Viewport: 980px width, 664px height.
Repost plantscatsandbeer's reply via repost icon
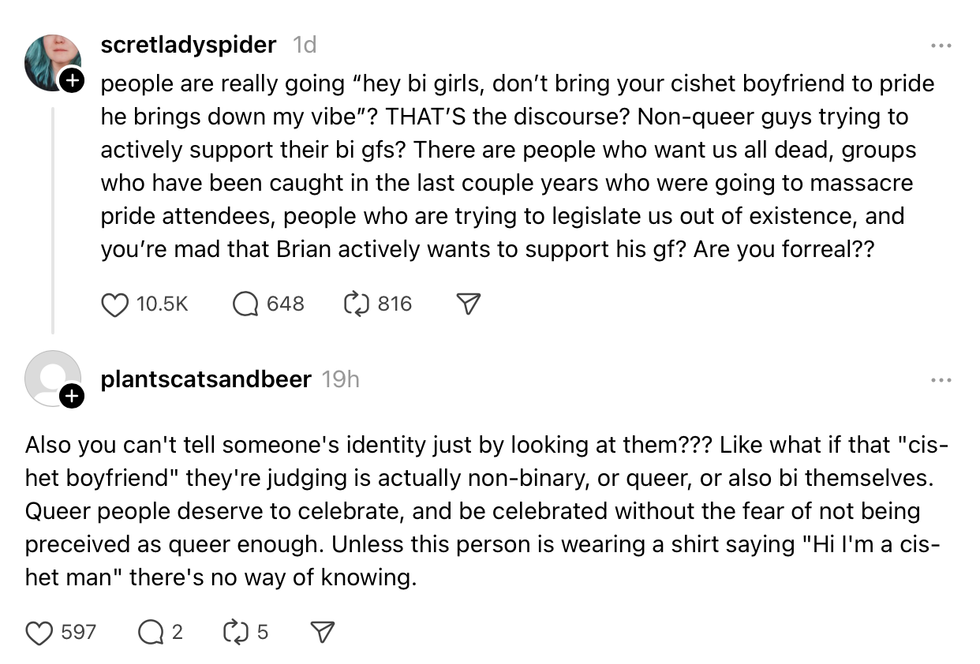tap(234, 631)
